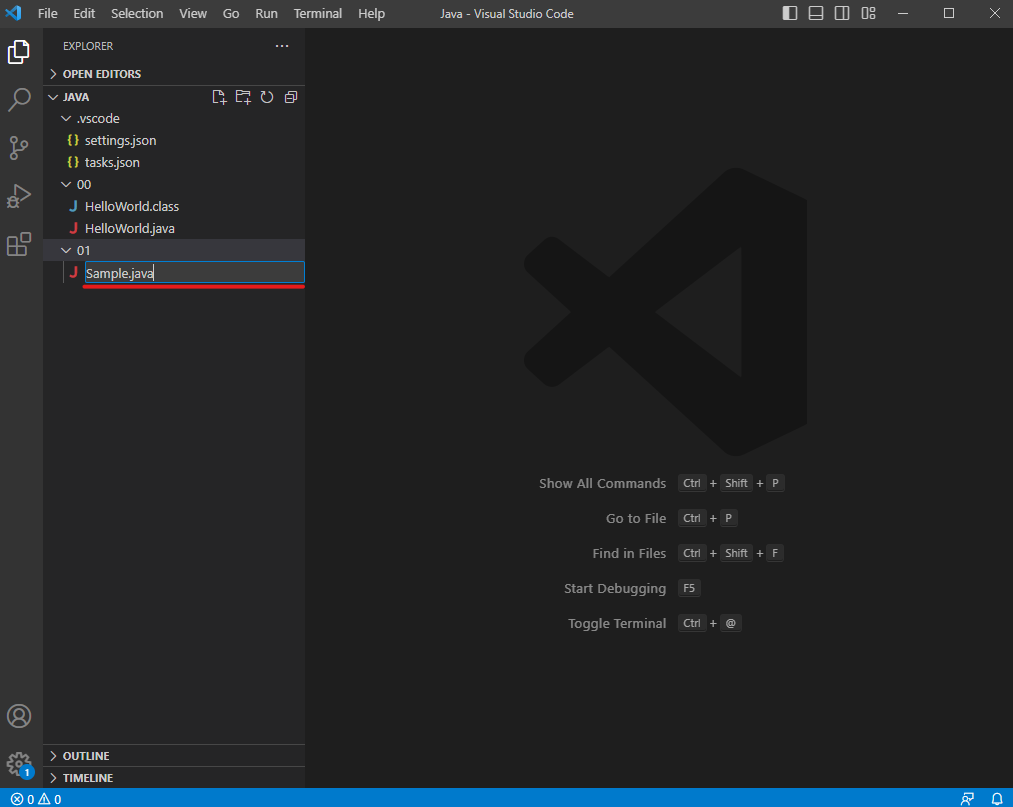Open the Manage gear settings
Image resolution: width=1013 pixels, height=807 pixels.
(x=19, y=765)
